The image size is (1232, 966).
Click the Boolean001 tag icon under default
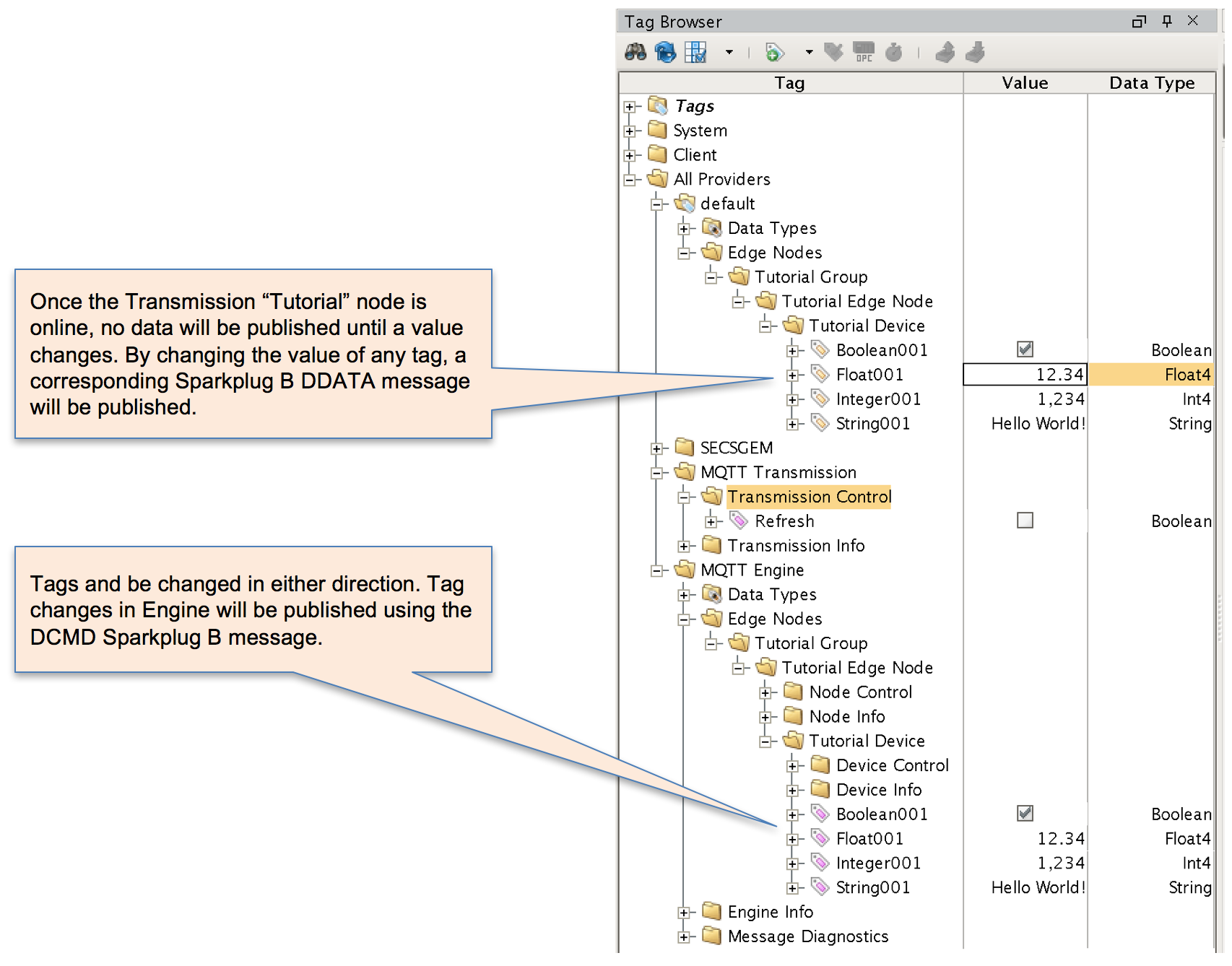pyautogui.click(x=820, y=349)
